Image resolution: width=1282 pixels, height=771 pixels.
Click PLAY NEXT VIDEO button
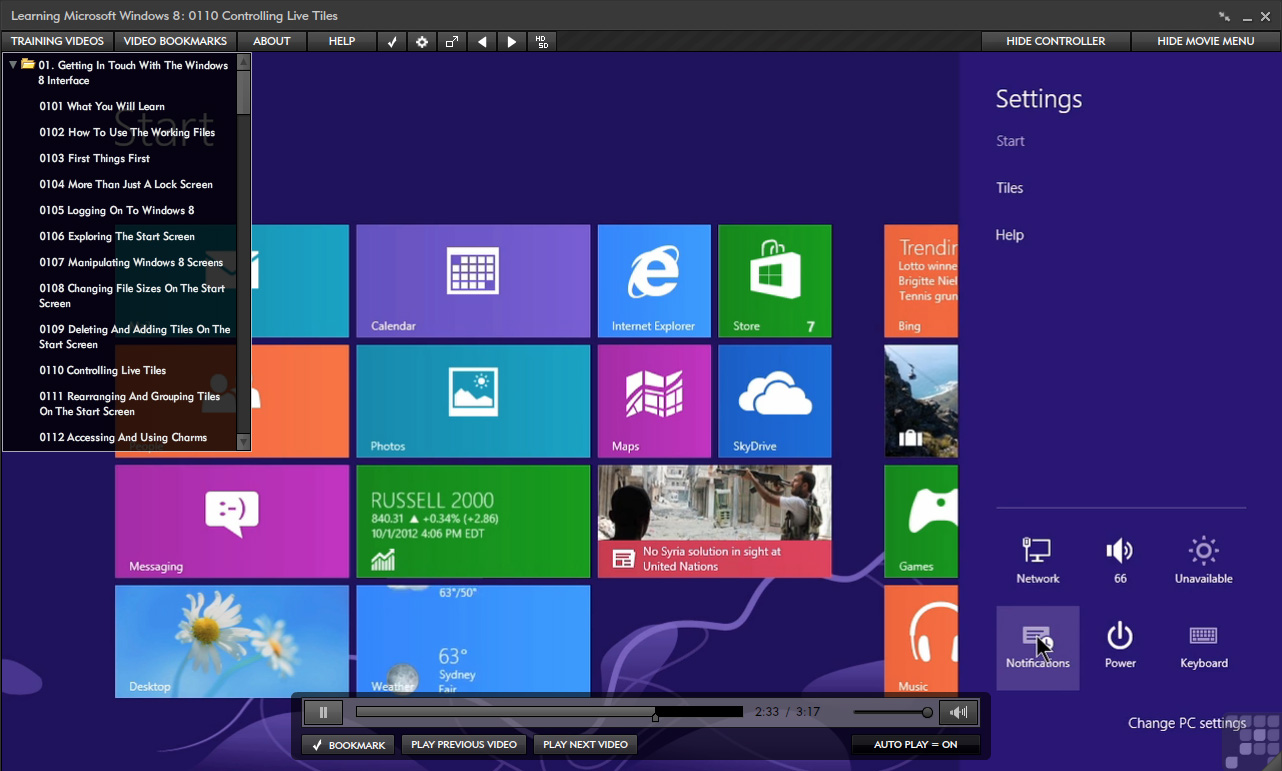coord(585,745)
